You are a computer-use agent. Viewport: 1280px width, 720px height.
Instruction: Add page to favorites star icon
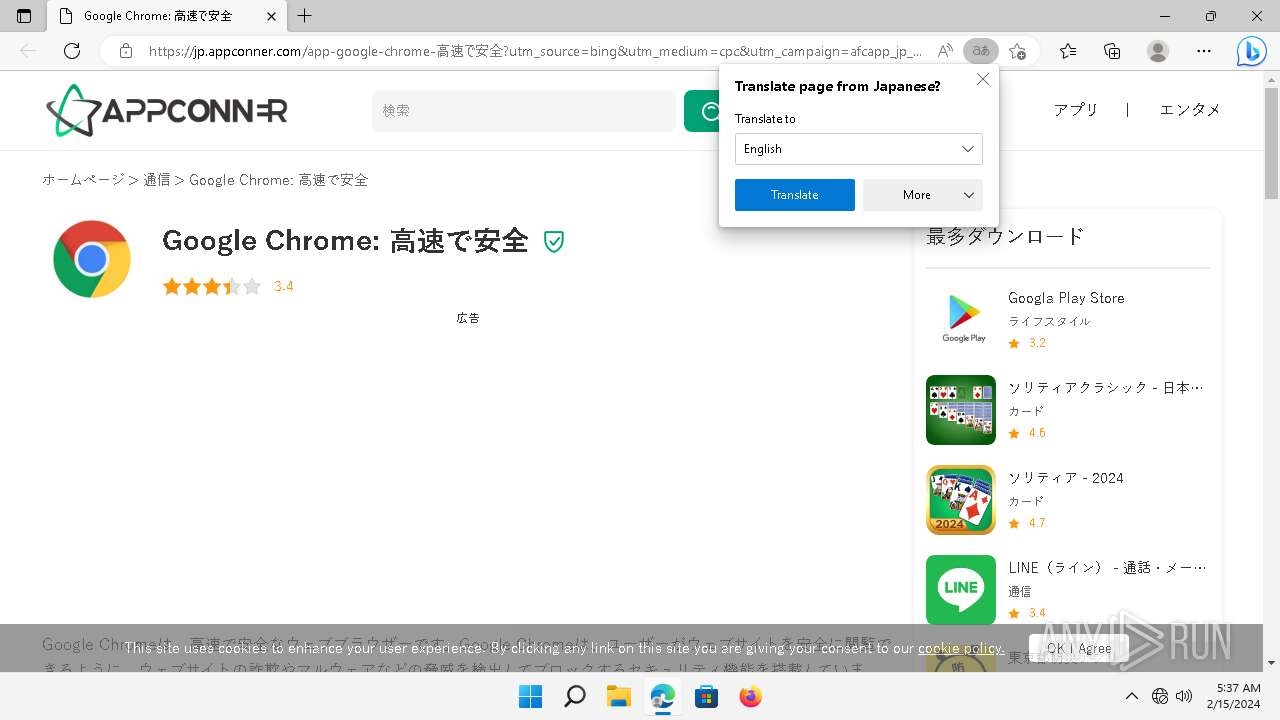(x=1017, y=51)
